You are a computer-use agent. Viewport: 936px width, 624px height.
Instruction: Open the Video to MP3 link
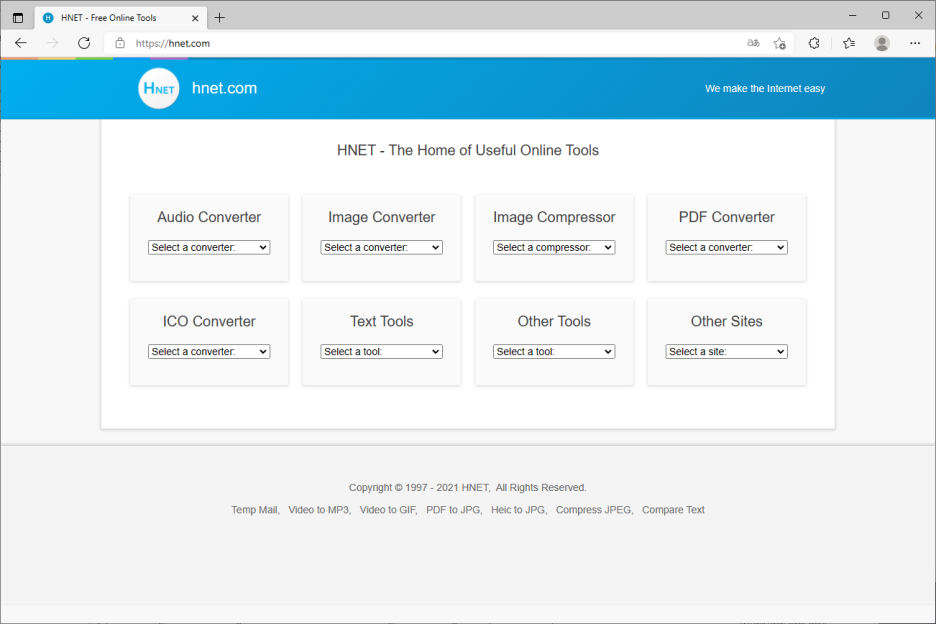(319, 510)
